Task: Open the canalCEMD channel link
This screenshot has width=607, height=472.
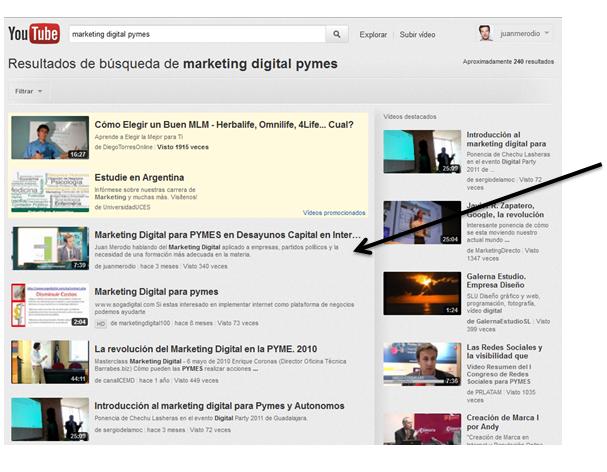Action: [x=118, y=381]
